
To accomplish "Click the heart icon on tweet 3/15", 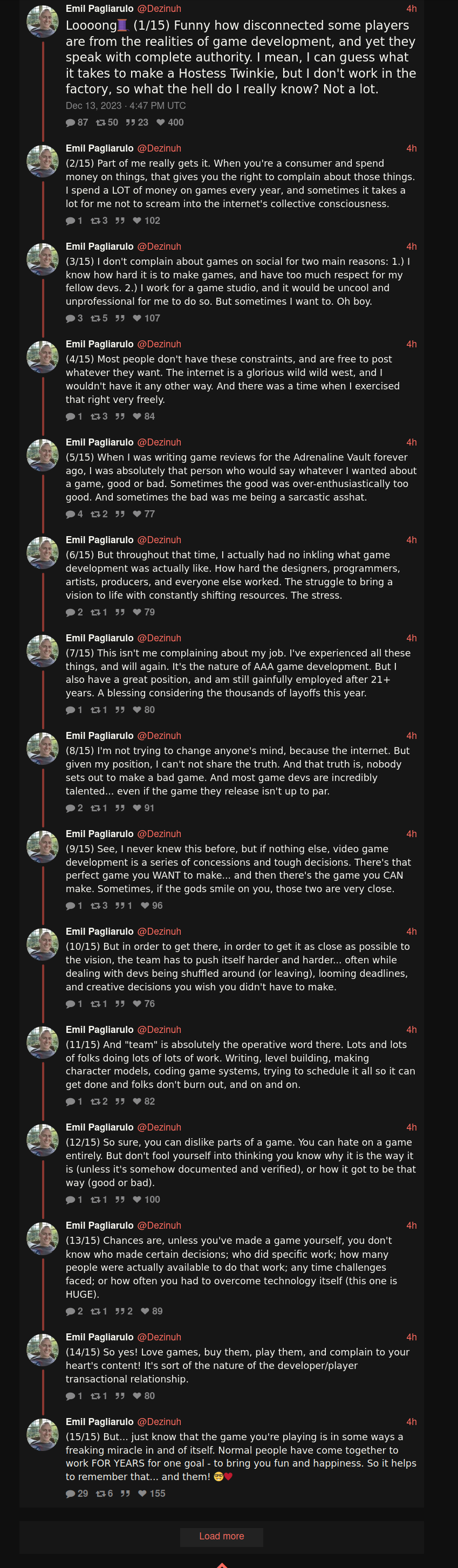I will [x=137, y=318].
